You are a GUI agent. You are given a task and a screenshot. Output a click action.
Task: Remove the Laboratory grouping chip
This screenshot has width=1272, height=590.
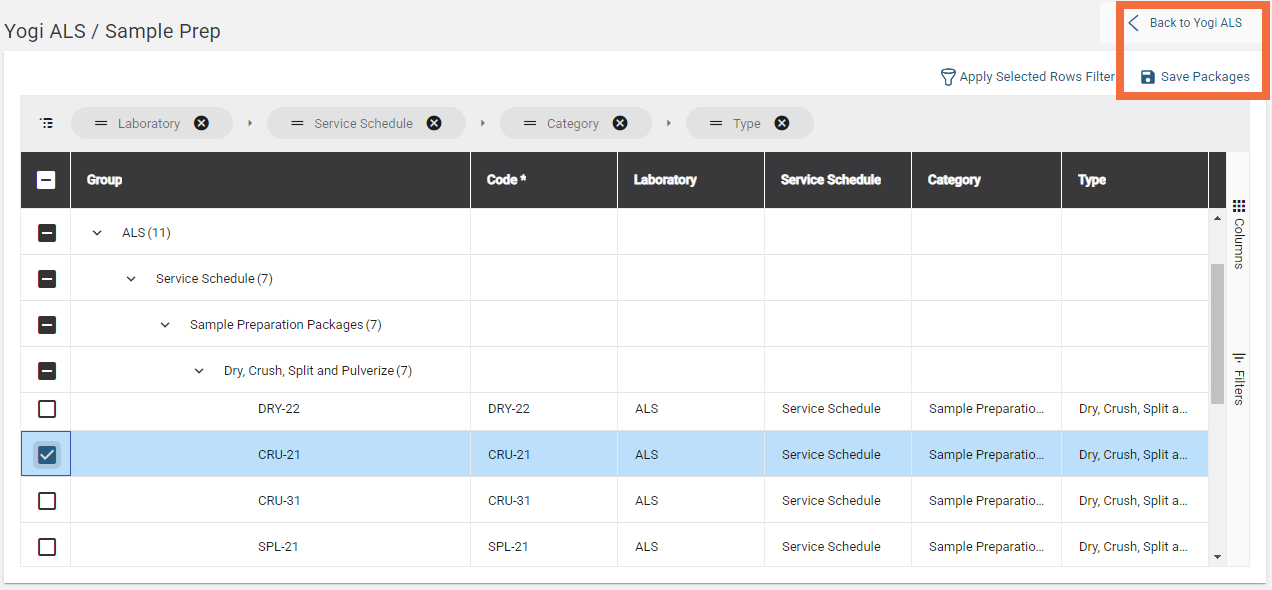pos(201,123)
